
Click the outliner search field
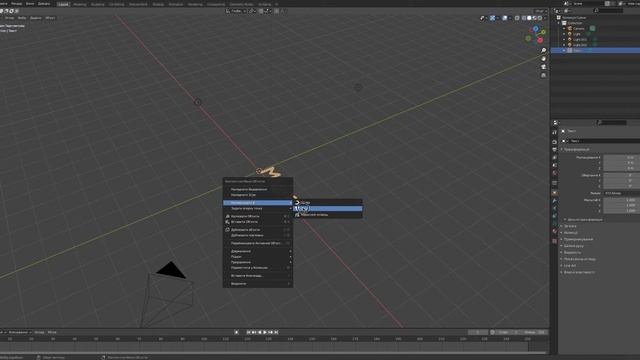608,11
